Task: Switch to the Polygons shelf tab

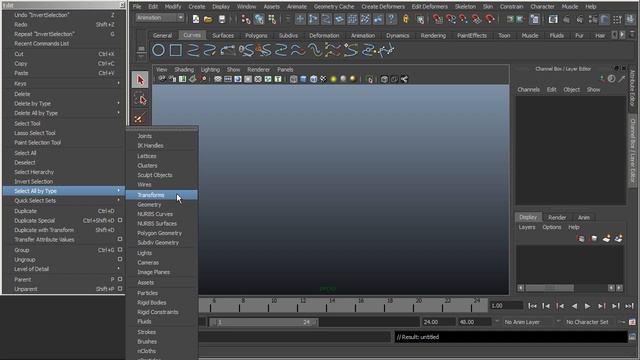Action: point(256,36)
